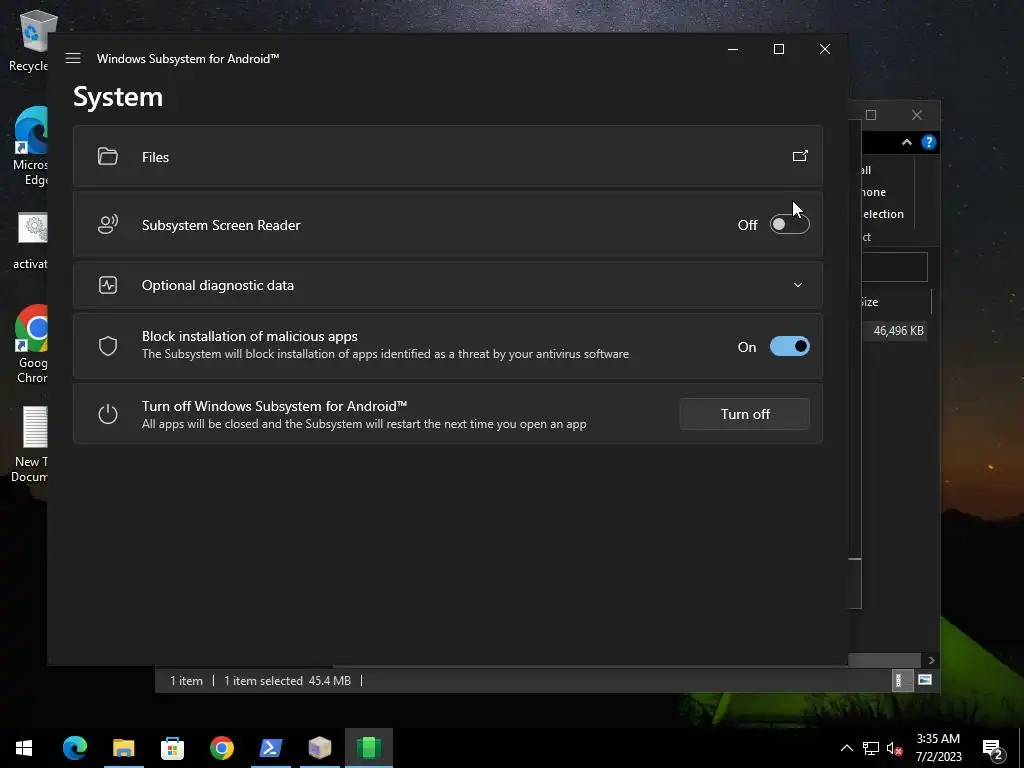Click the shield icon for malicious apps
Image resolution: width=1024 pixels, height=768 pixels.
pos(108,346)
